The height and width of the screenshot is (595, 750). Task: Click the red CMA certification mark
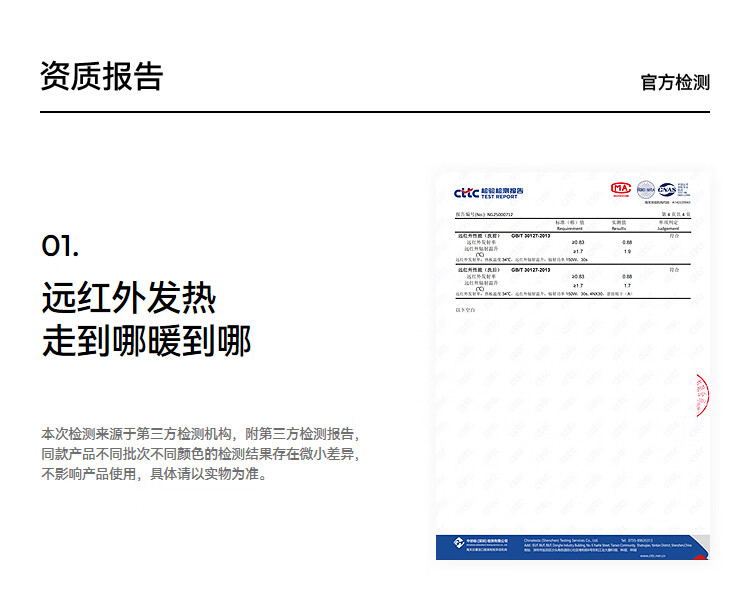[x=620, y=189]
